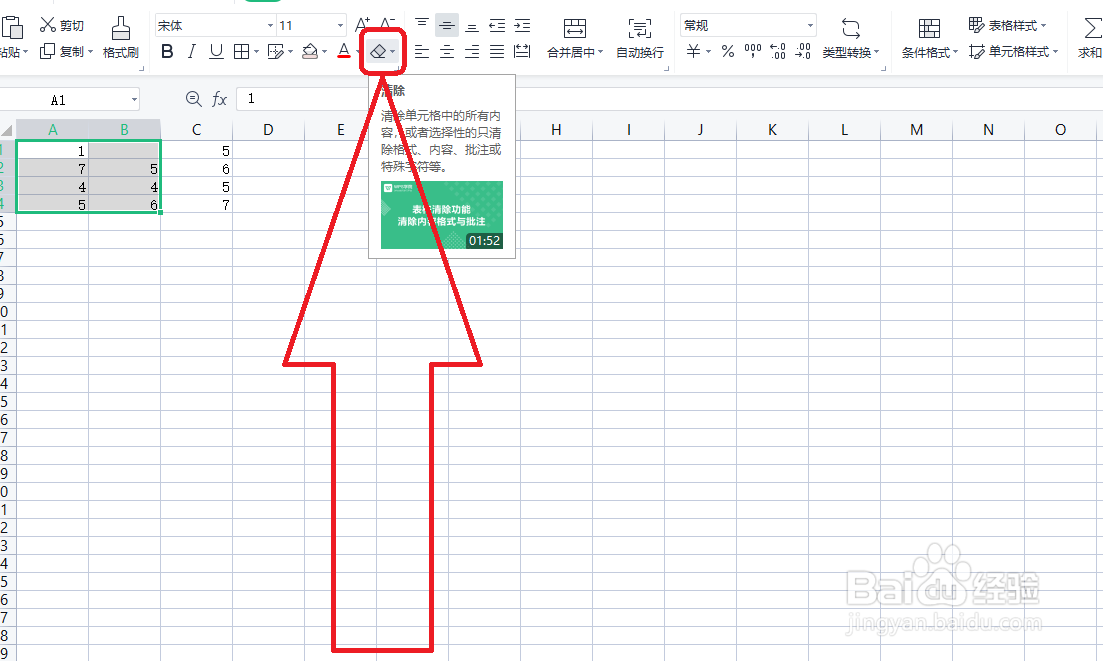Screen dimensions: 1103x661
Task: Open number group dialog launcher
Action: [883, 69]
